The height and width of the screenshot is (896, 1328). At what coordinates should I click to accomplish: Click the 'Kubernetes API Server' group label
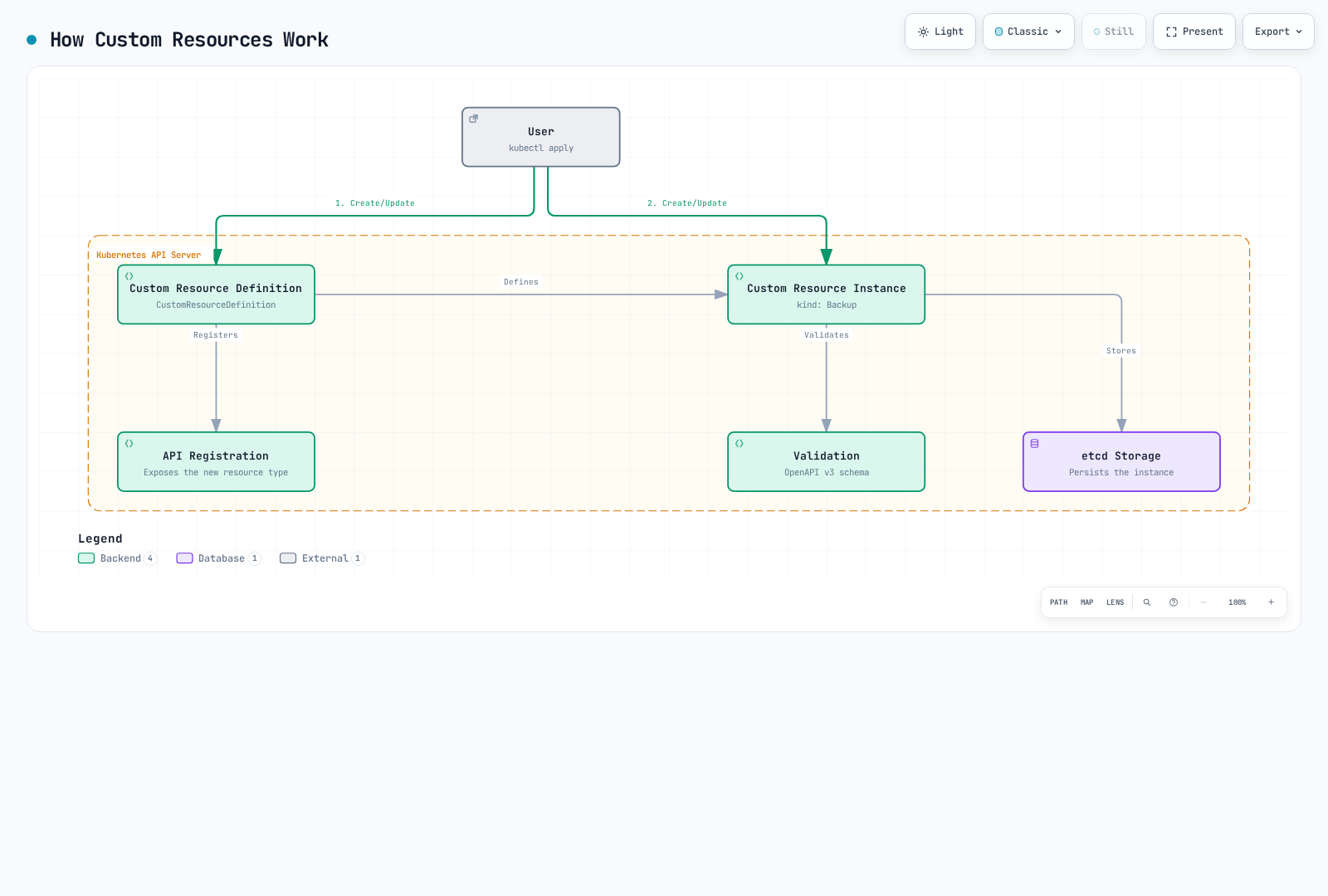click(149, 256)
